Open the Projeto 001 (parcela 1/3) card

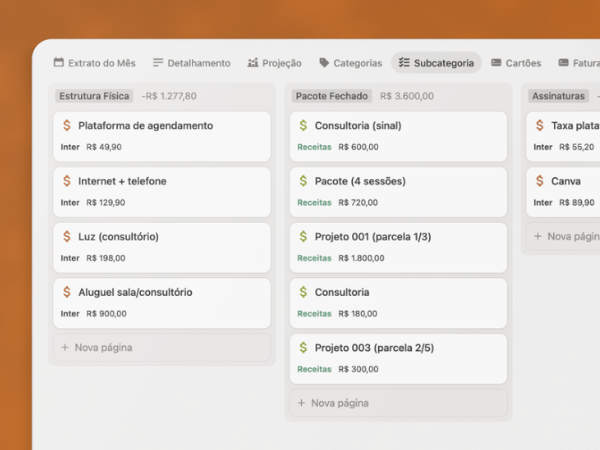pyautogui.click(x=372, y=237)
